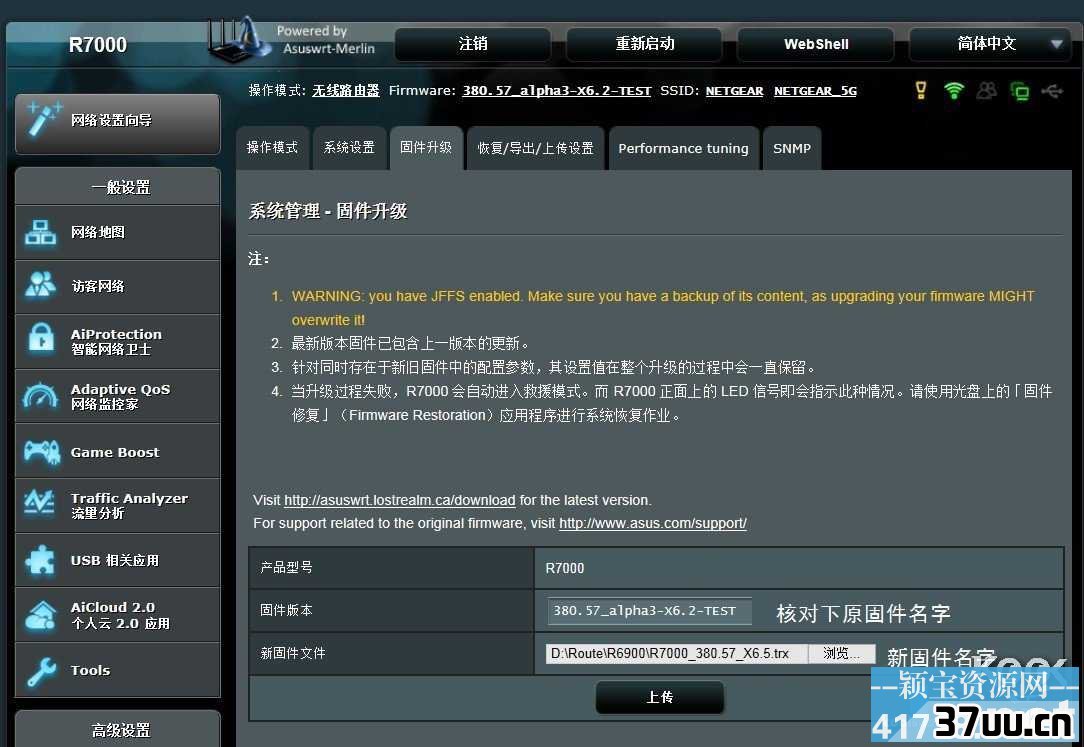Open the USB application puzzle icon
Image resolution: width=1084 pixels, height=747 pixels.
coord(40,560)
